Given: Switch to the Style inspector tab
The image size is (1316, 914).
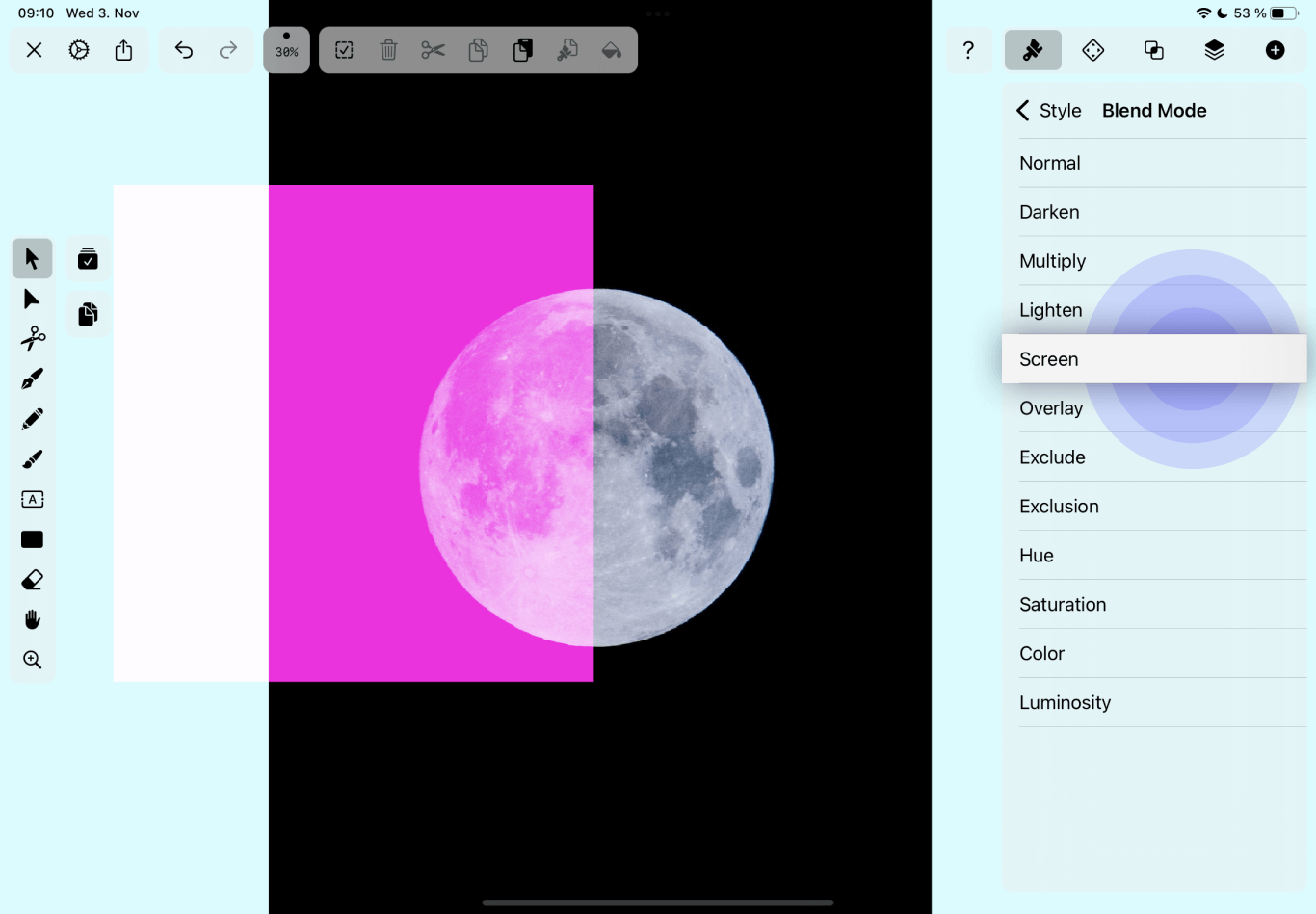Looking at the screenshot, I should pos(1033,50).
